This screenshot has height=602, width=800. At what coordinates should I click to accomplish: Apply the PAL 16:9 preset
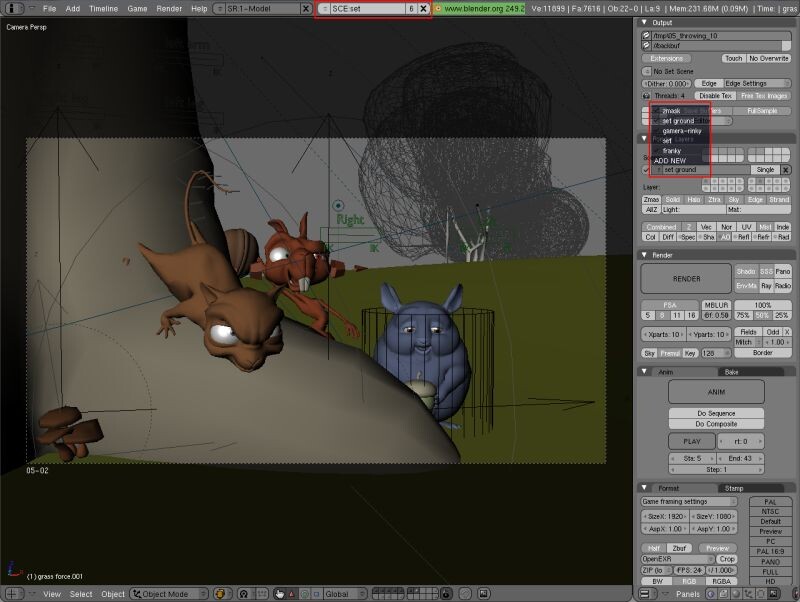pyautogui.click(x=770, y=551)
